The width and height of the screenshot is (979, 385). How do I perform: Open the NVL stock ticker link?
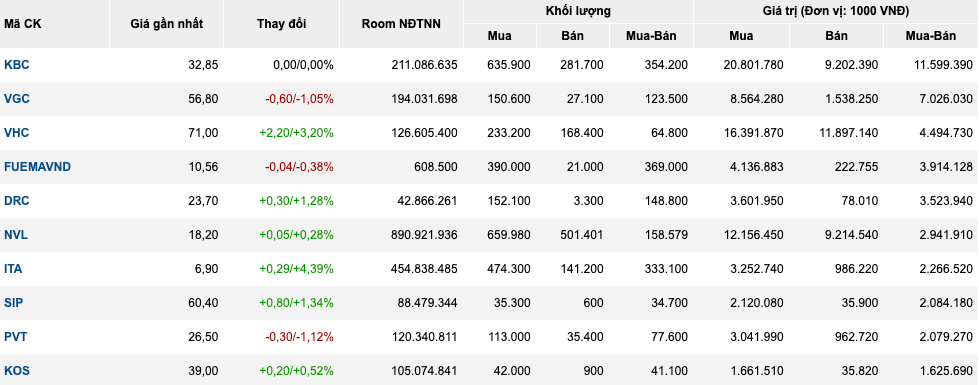point(16,235)
